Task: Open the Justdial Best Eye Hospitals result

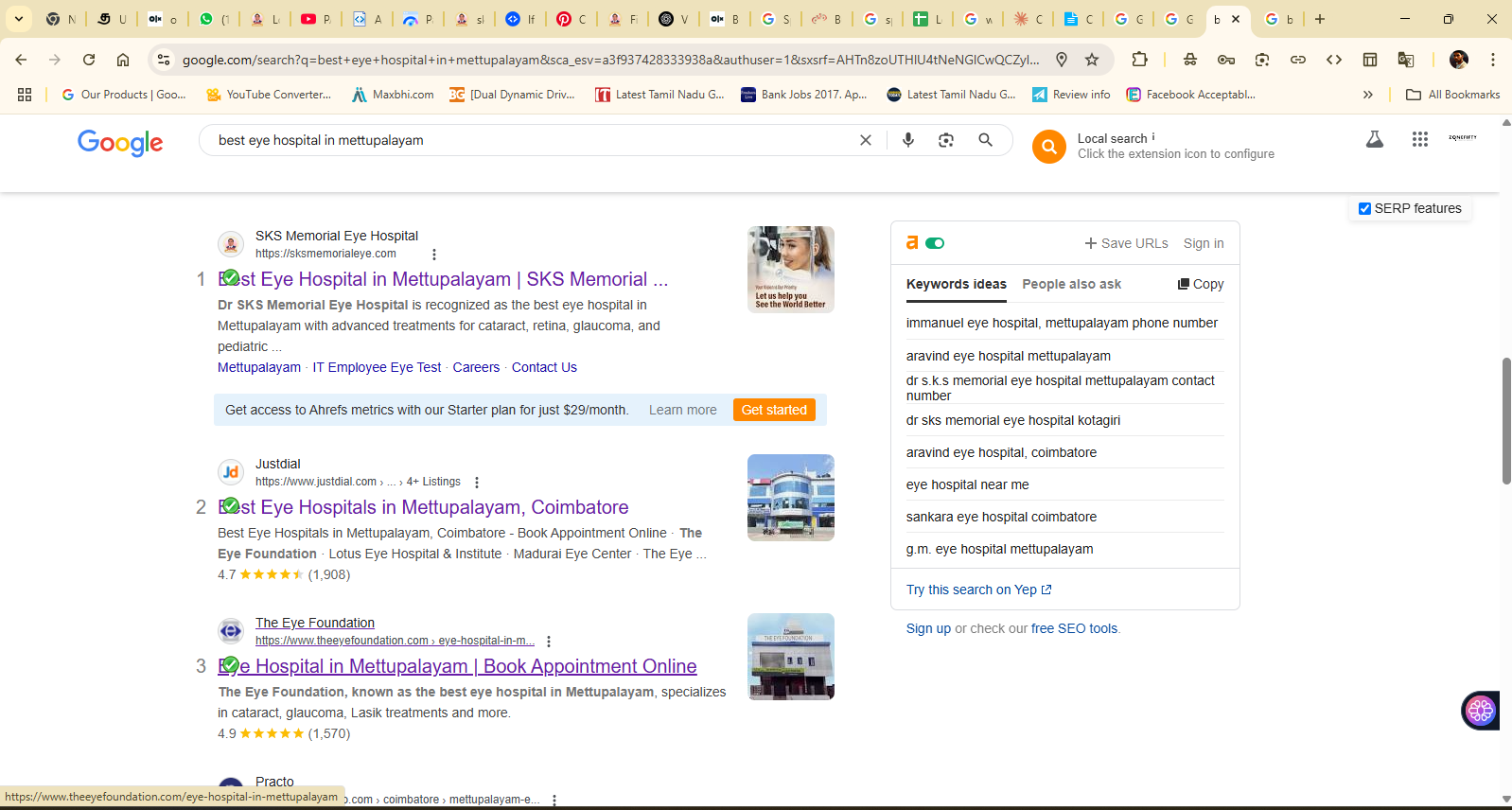Action: [423, 507]
